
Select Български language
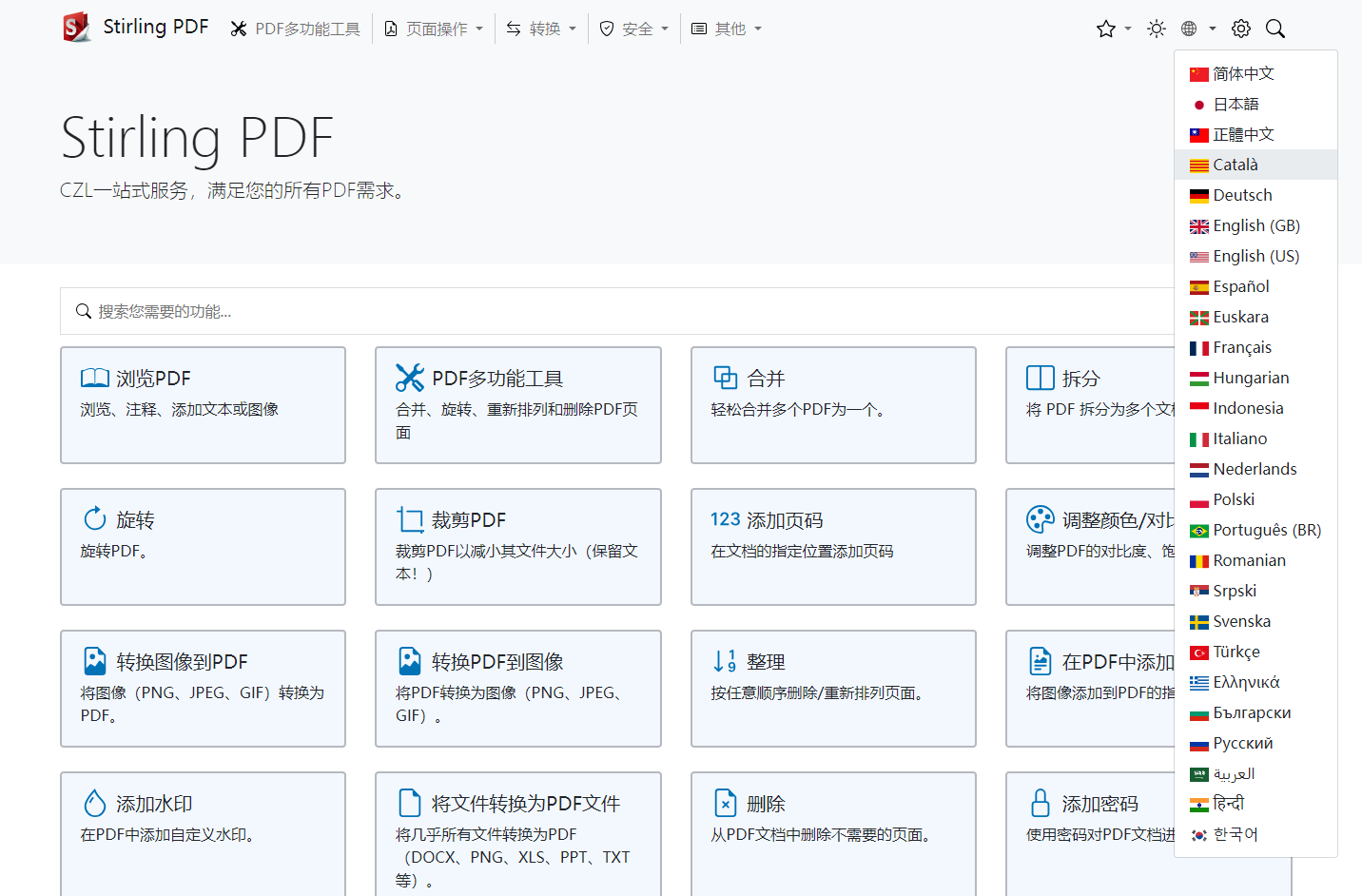coord(1255,712)
